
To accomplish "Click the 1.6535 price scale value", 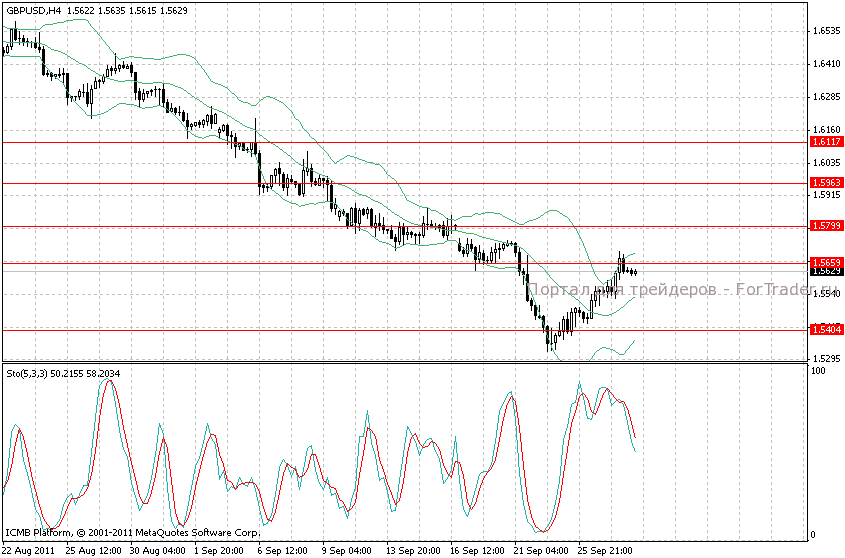I will 826,31.
